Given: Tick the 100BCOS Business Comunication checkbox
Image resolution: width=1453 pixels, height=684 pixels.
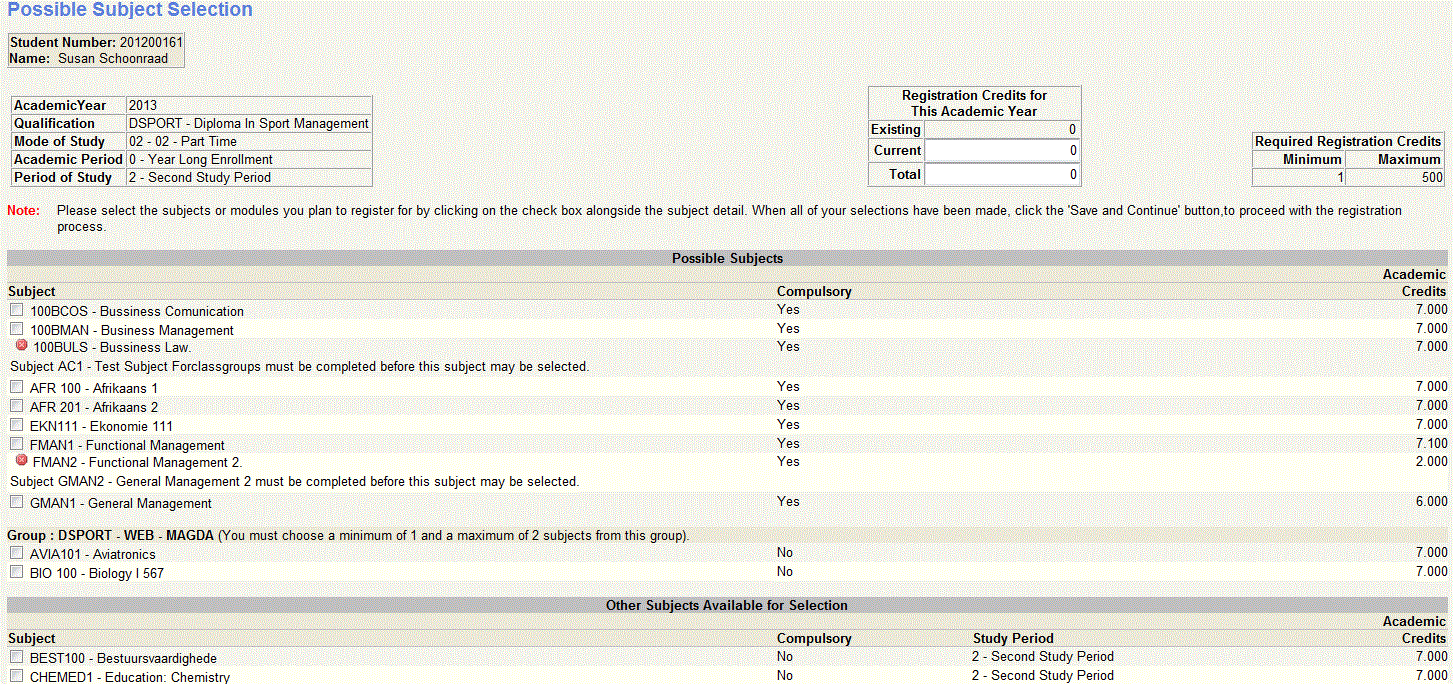Looking at the screenshot, I should click(x=16, y=310).
